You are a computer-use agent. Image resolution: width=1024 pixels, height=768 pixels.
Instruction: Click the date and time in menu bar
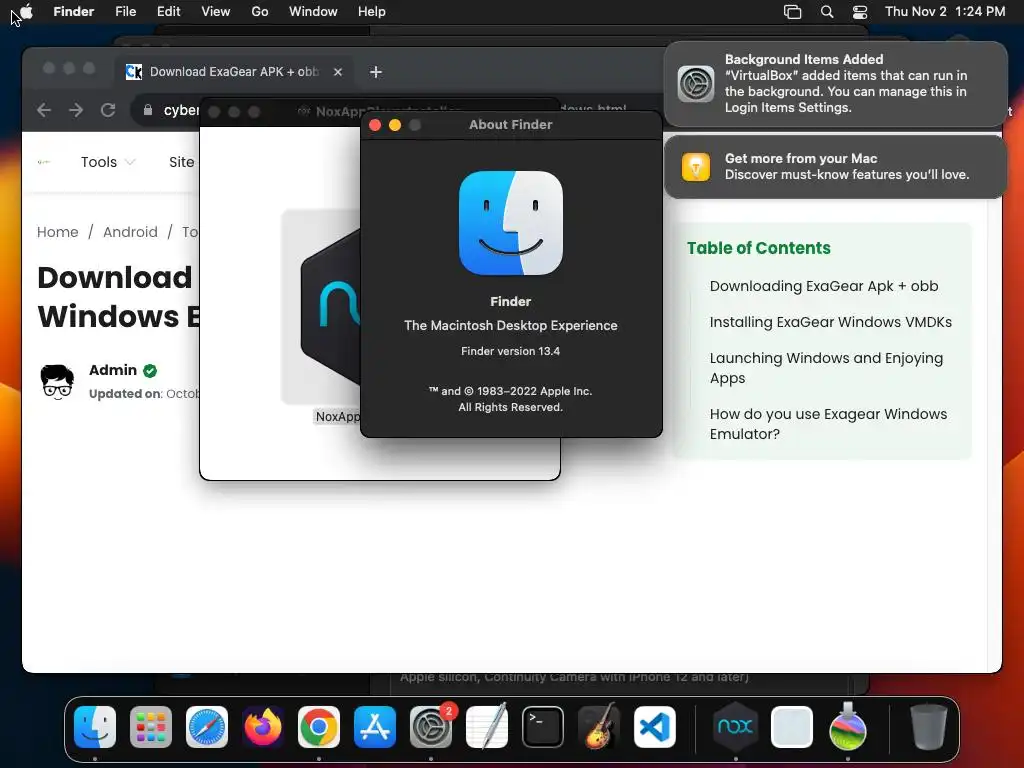[945, 12]
